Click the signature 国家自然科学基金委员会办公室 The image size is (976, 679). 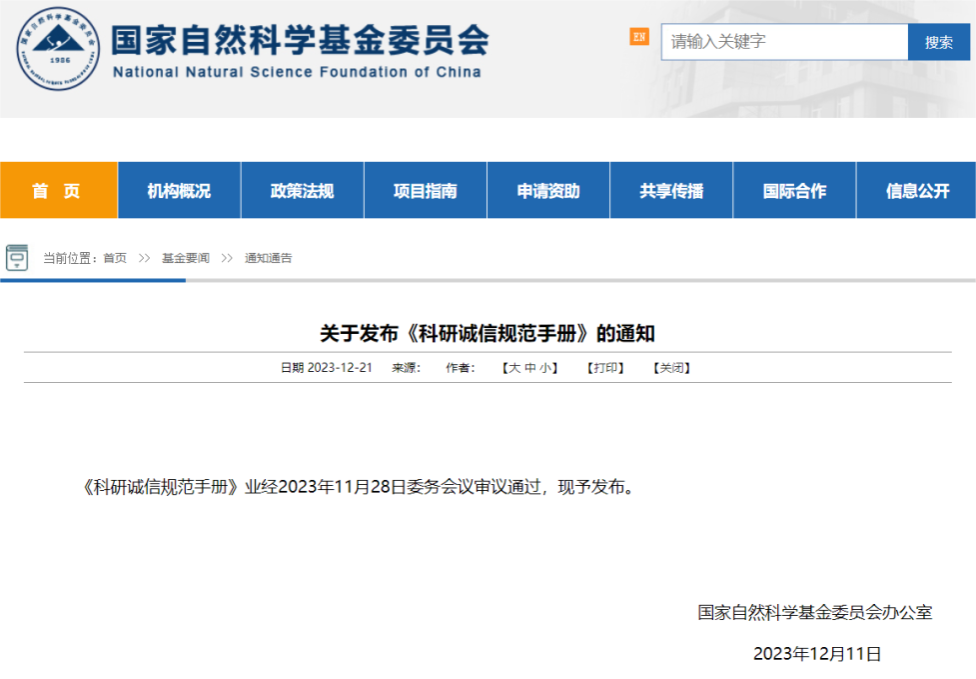(815, 612)
